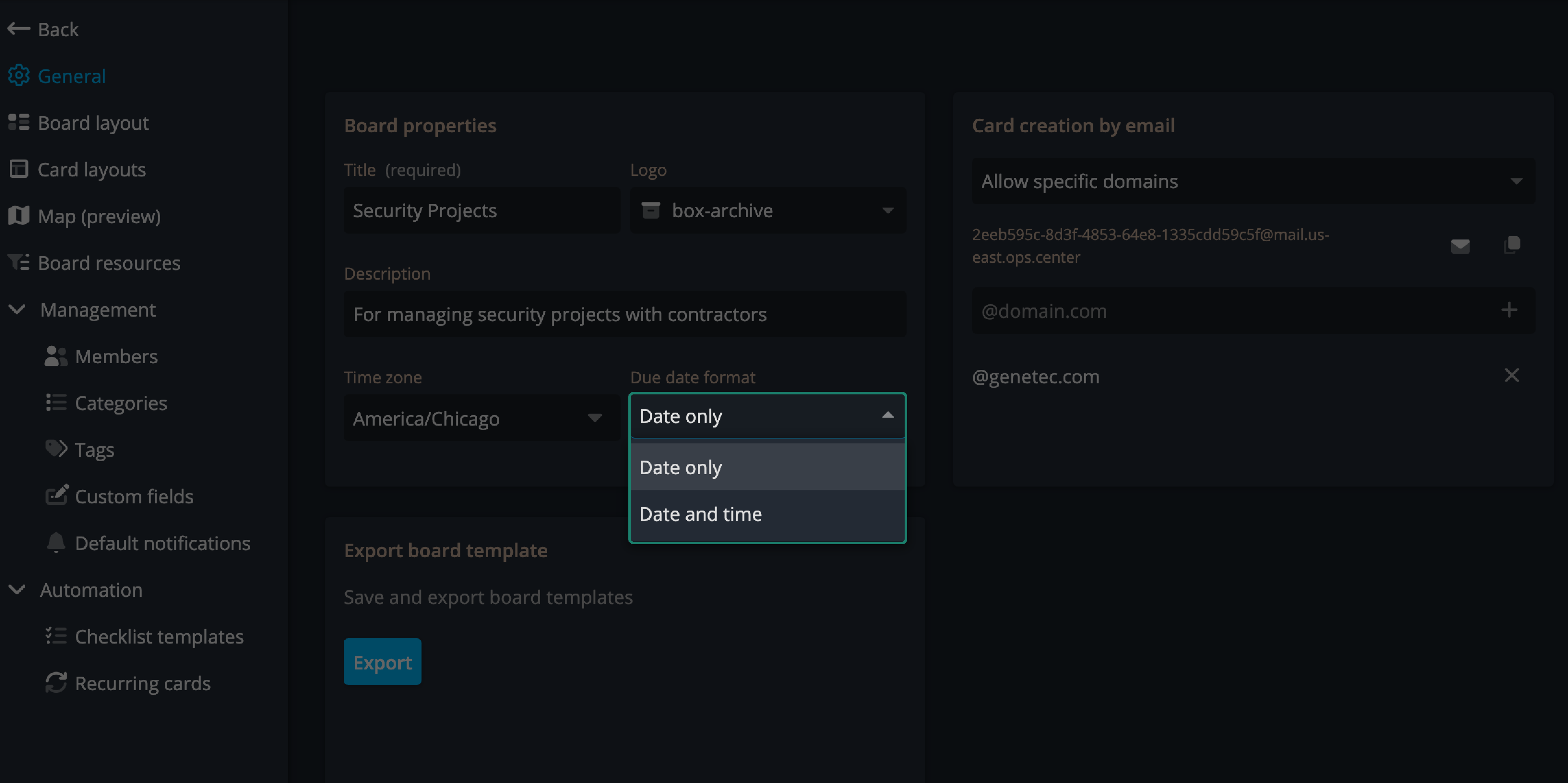The width and height of the screenshot is (1568, 783).
Task: Open the Logo box-archive dropdown
Action: point(767,210)
